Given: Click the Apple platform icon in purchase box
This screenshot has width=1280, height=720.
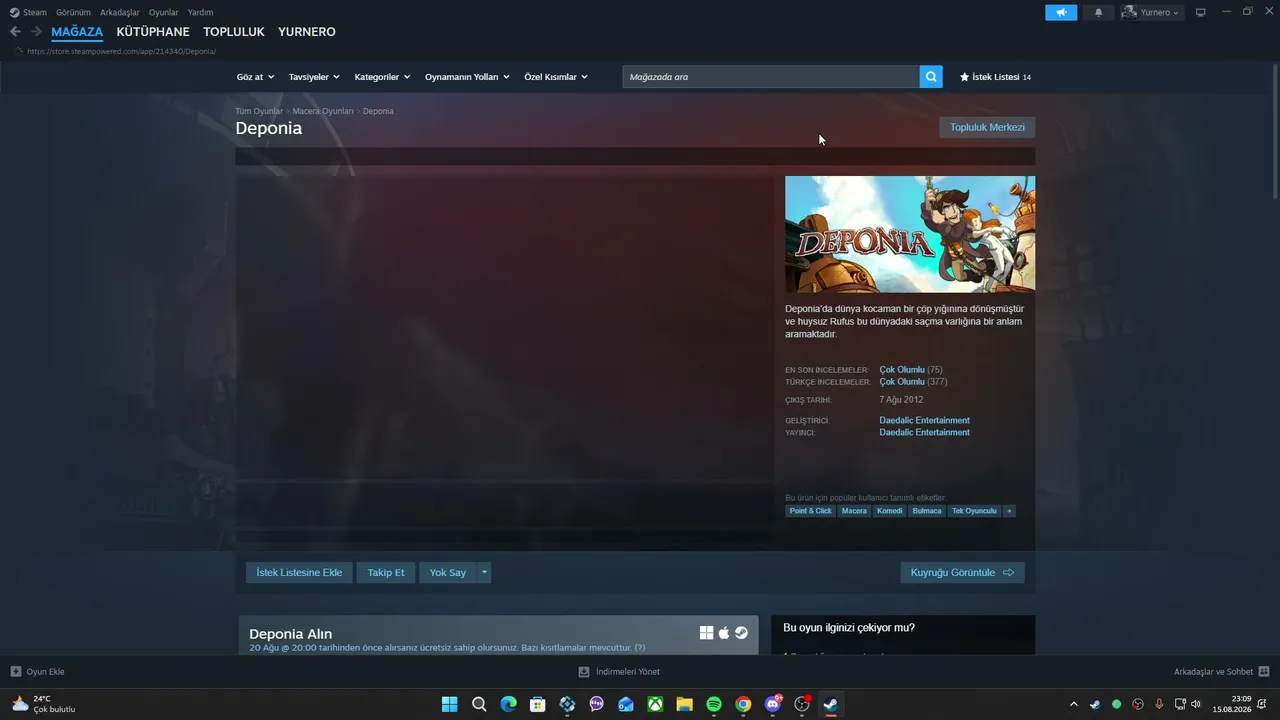Looking at the screenshot, I should pos(724,633).
